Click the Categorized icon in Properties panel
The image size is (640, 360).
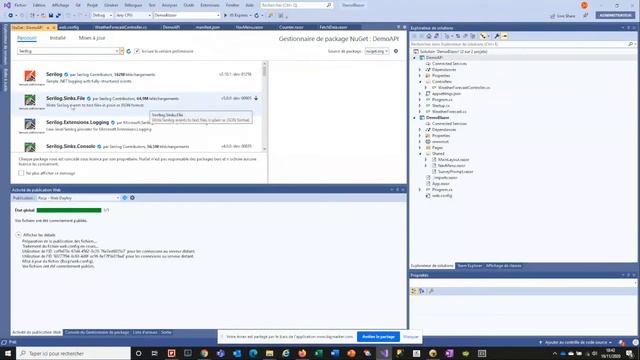[414, 291]
